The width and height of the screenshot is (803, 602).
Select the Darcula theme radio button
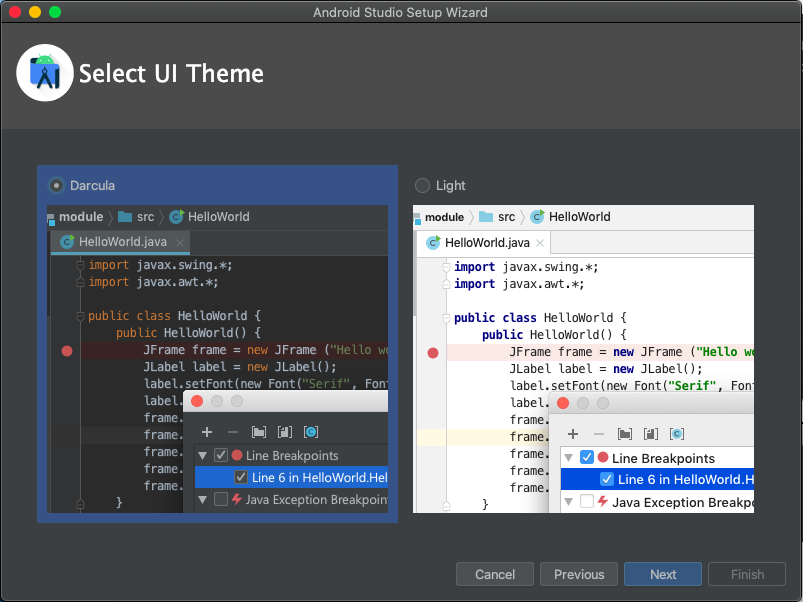coord(56,185)
